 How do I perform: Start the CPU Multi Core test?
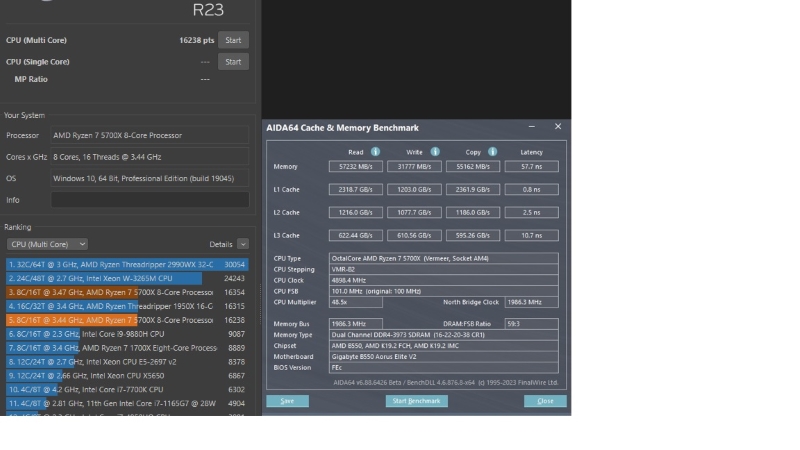[233, 40]
